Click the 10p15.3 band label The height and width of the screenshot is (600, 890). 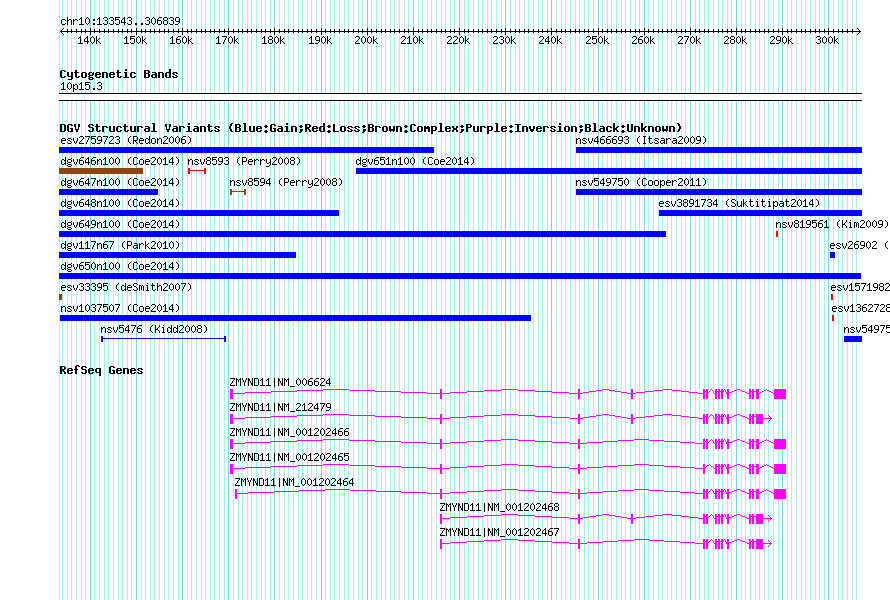(81, 86)
